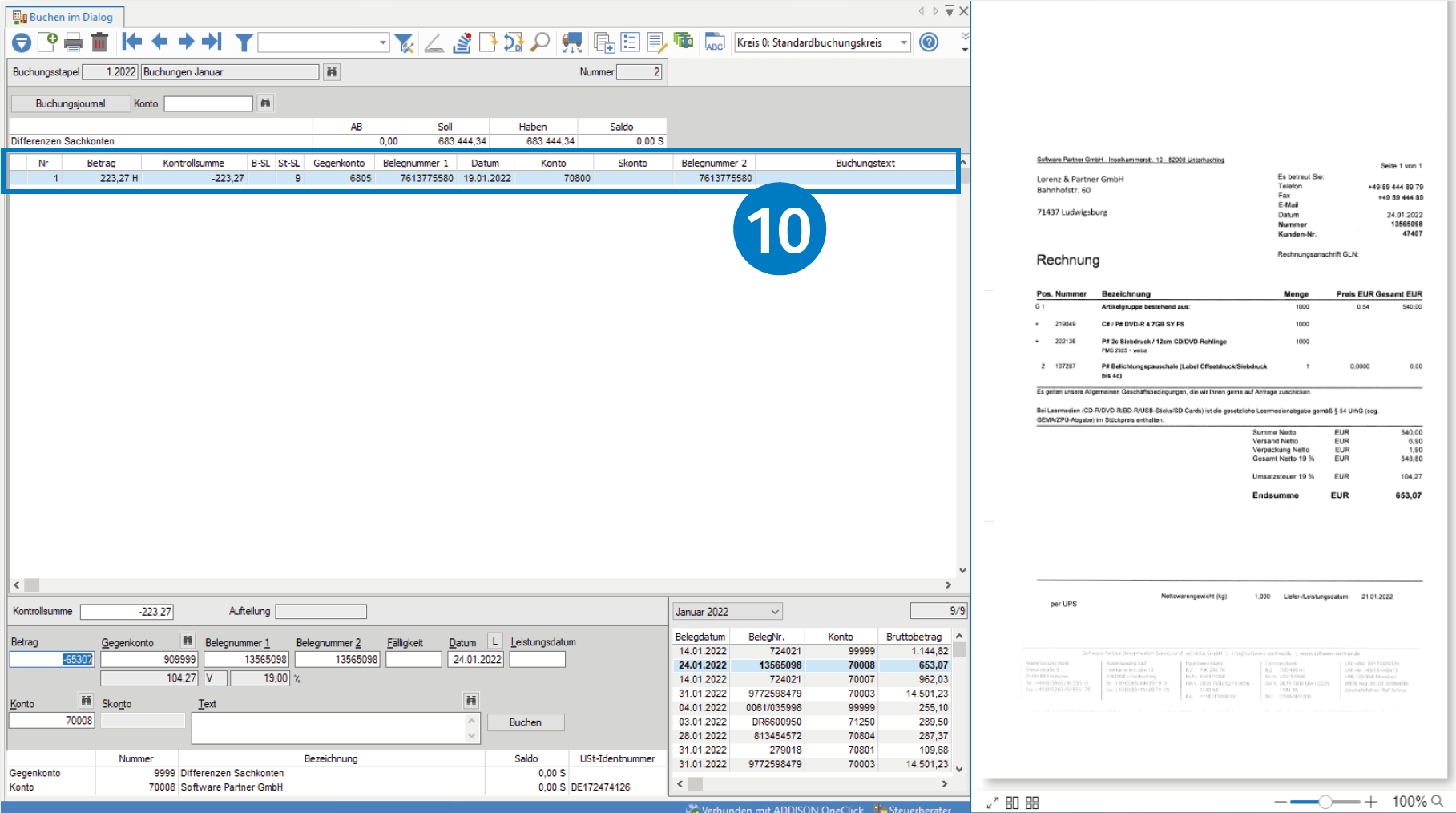The image size is (1456, 813).
Task: Go to previous record arrow
Action: click(159, 42)
